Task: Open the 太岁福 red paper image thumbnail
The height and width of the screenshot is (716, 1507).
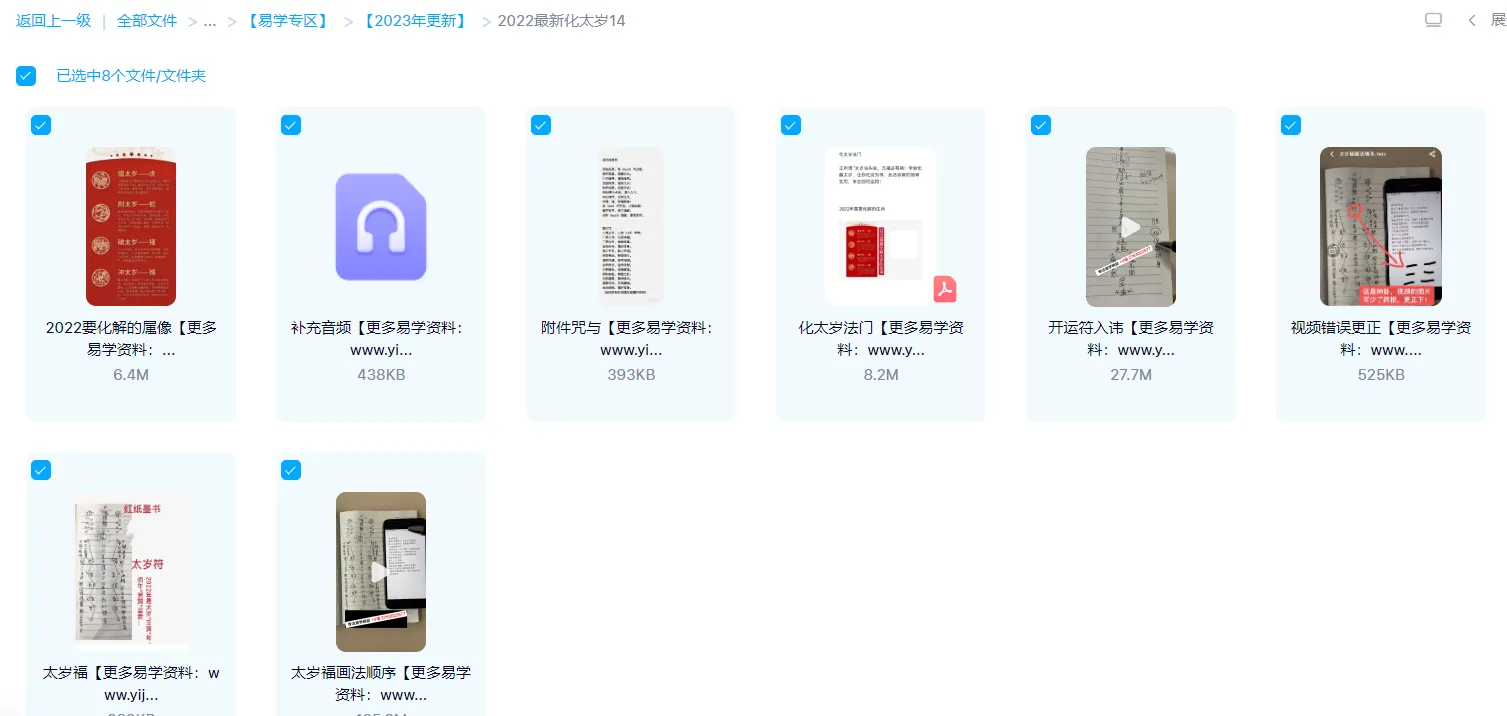Action: click(x=131, y=572)
